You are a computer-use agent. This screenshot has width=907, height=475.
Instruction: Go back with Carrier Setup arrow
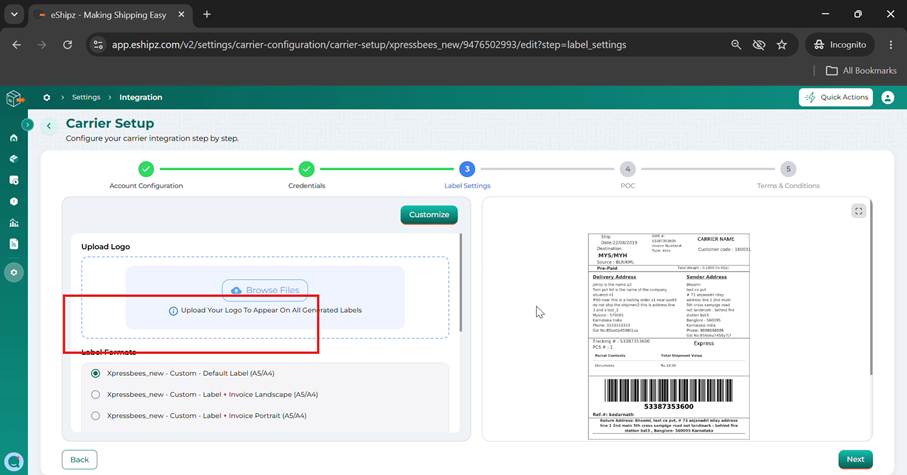pyautogui.click(x=49, y=126)
